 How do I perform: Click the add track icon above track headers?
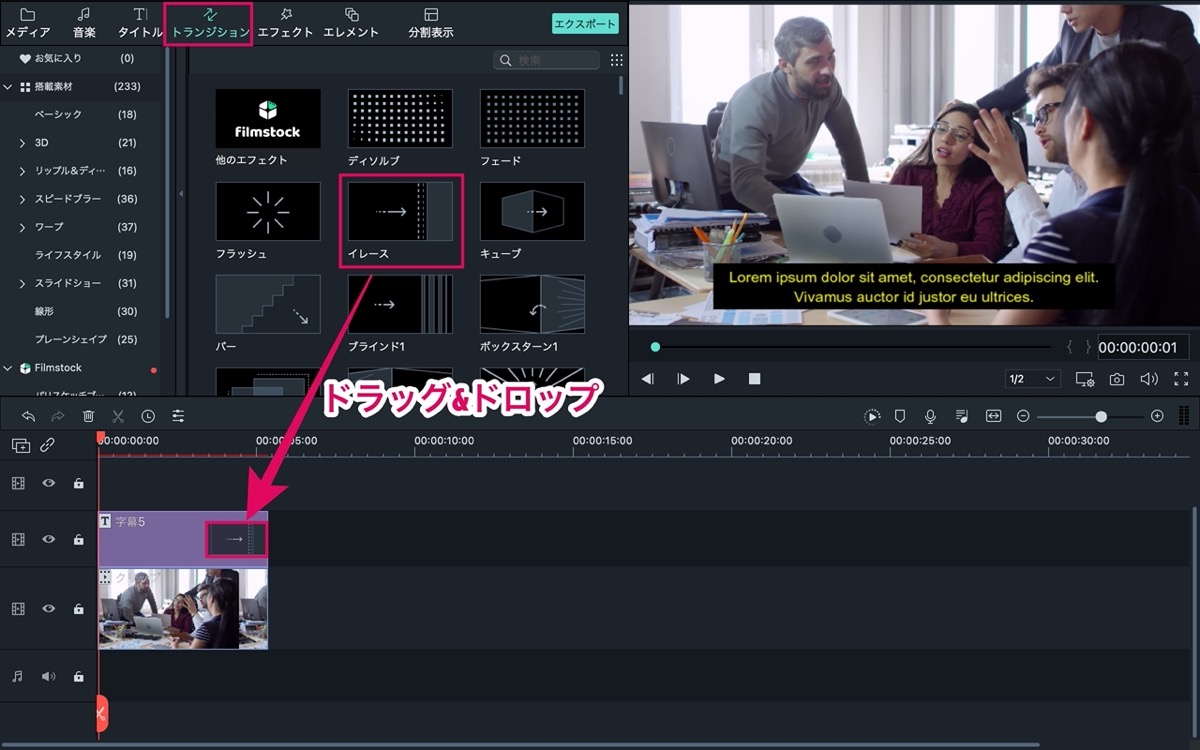[20, 446]
